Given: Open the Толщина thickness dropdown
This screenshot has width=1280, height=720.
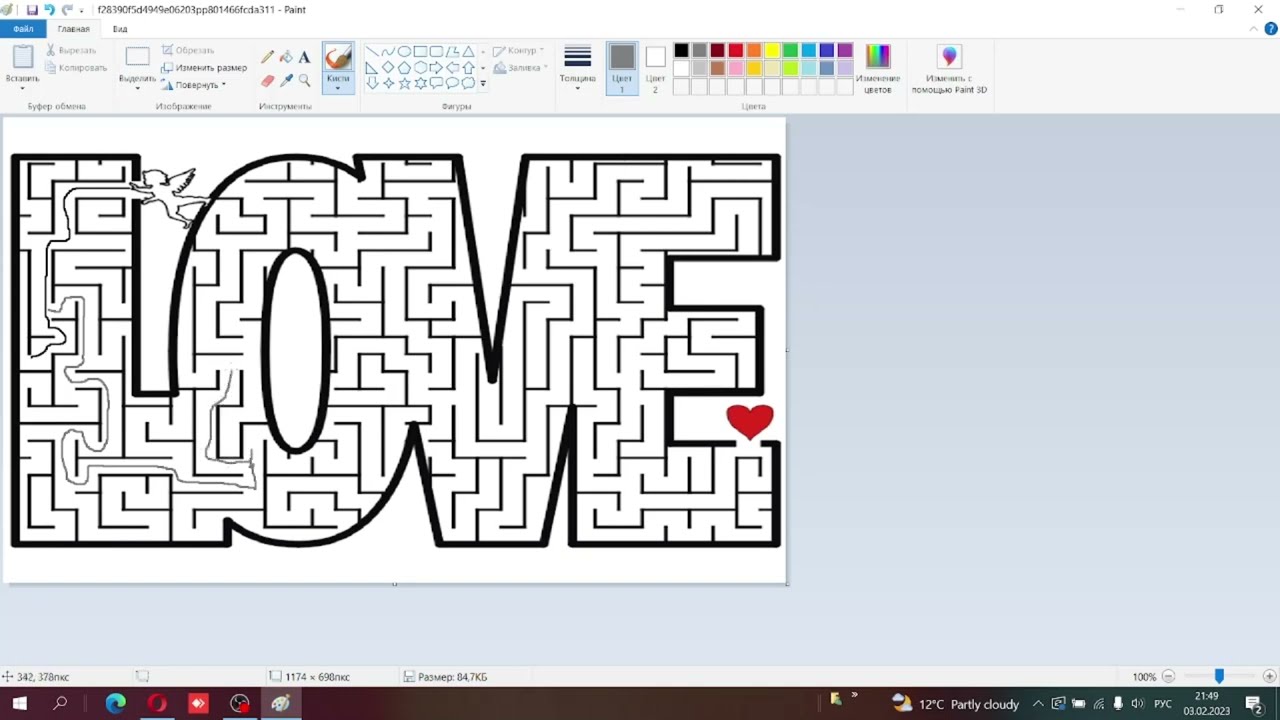Looking at the screenshot, I should (577, 68).
